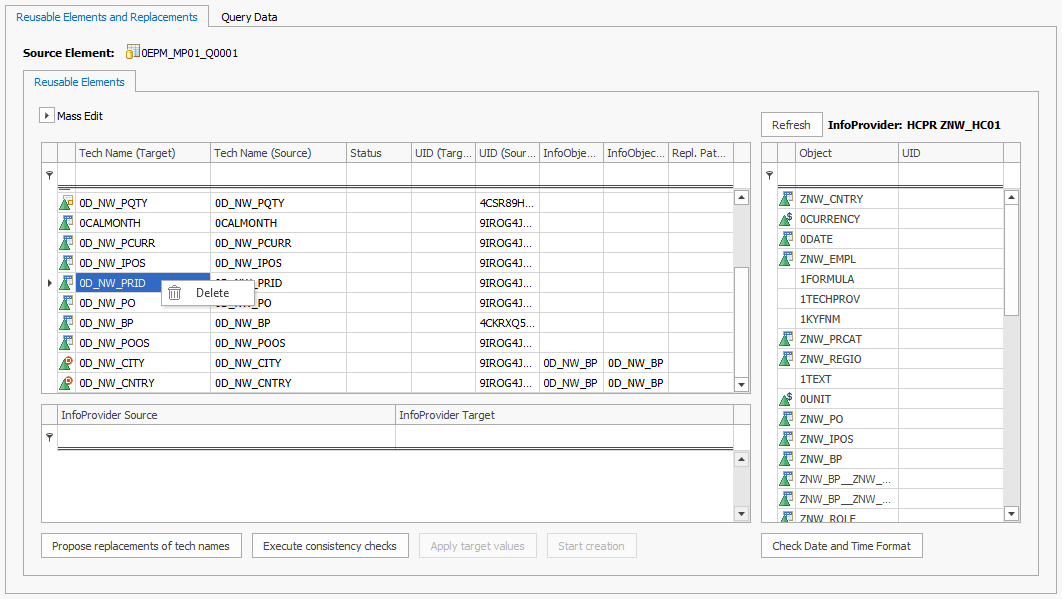Image resolution: width=1062 pixels, height=599 pixels.
Task: Click the filter funnel icon in the target elements grid
Action: click(x=49, y=173)
